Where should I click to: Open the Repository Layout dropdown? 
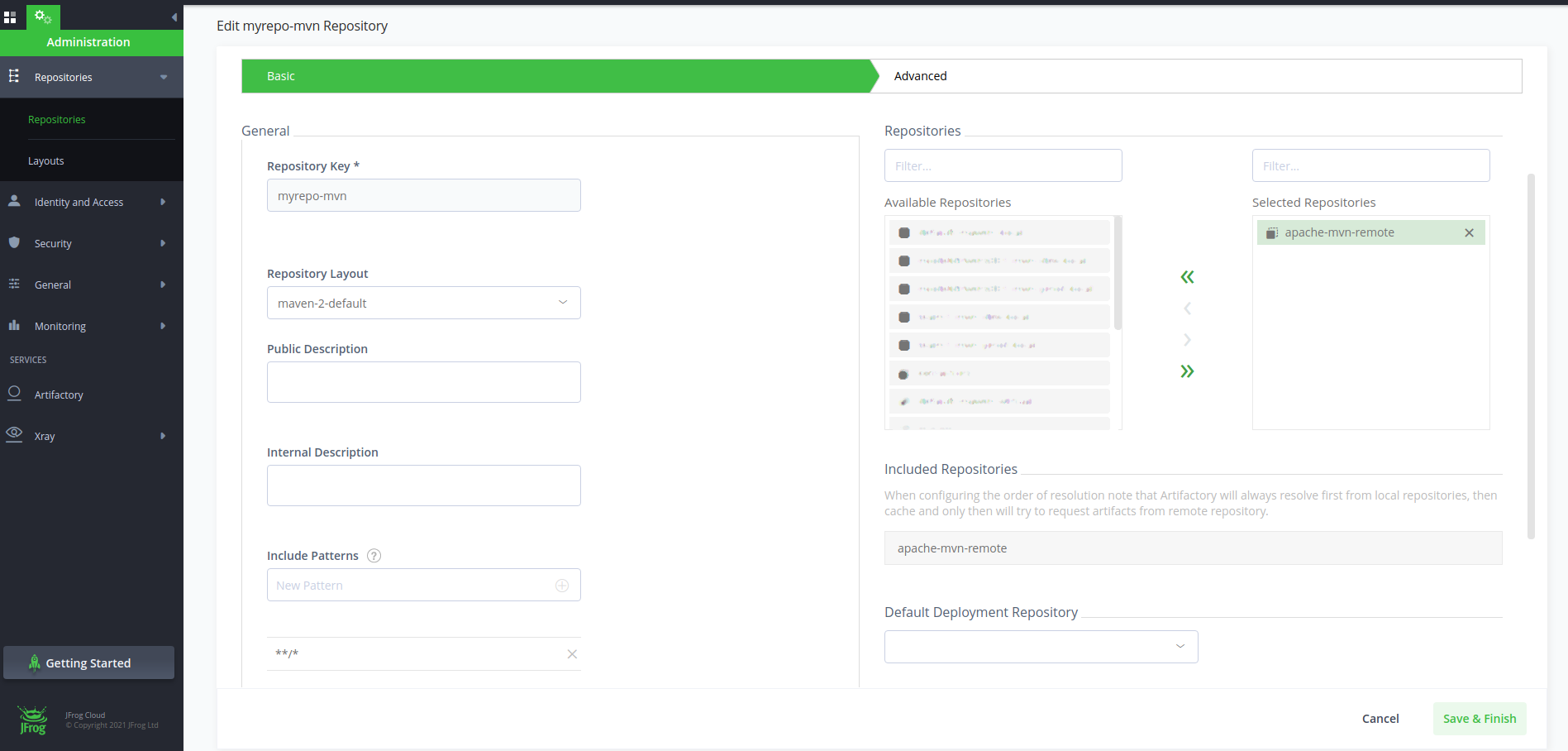[423, 303]
